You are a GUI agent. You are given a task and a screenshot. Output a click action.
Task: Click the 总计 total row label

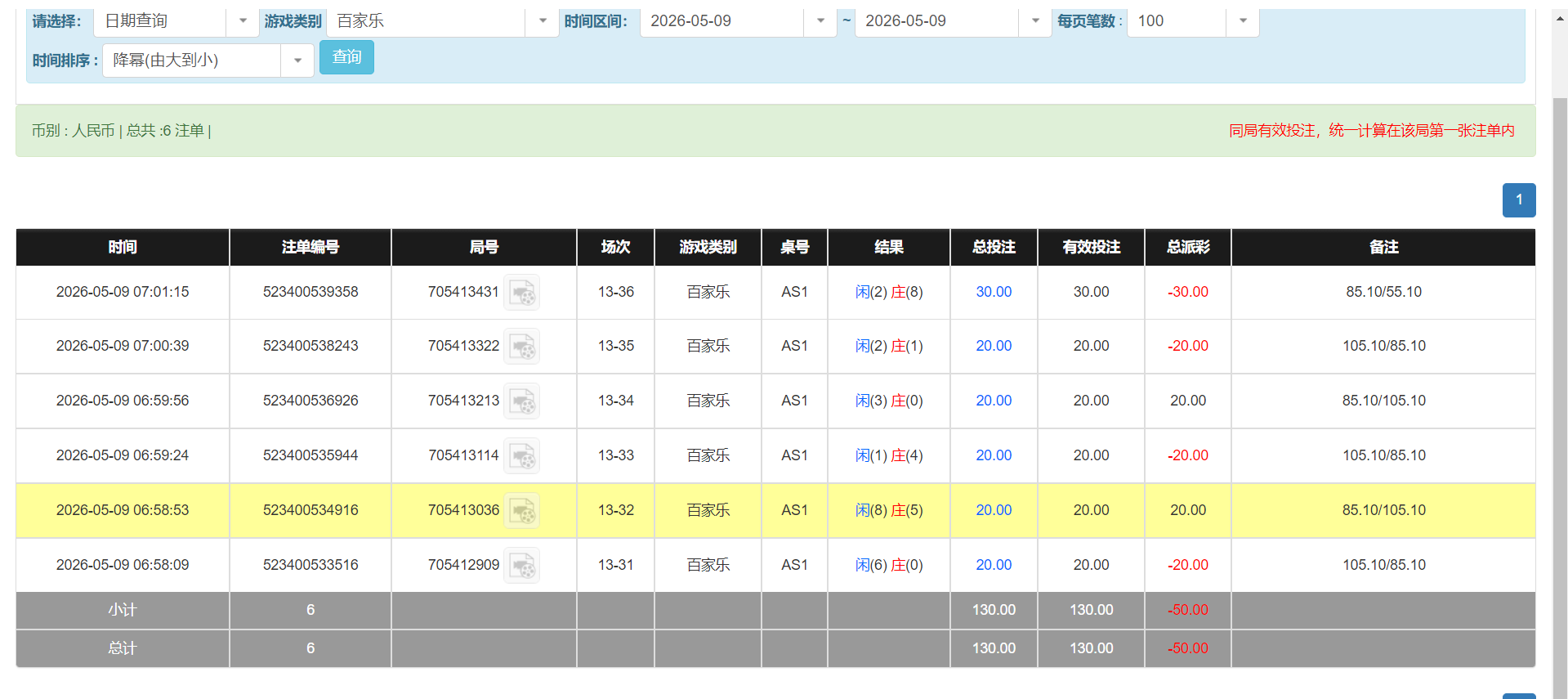(123, 648)
